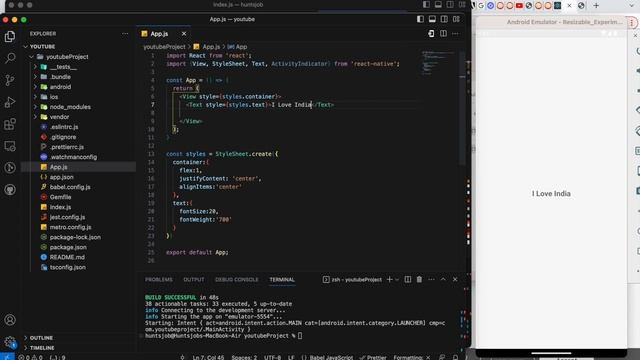640x360 pixels.
Task: Open .gitignore file
Action: (x=63, y=137)
